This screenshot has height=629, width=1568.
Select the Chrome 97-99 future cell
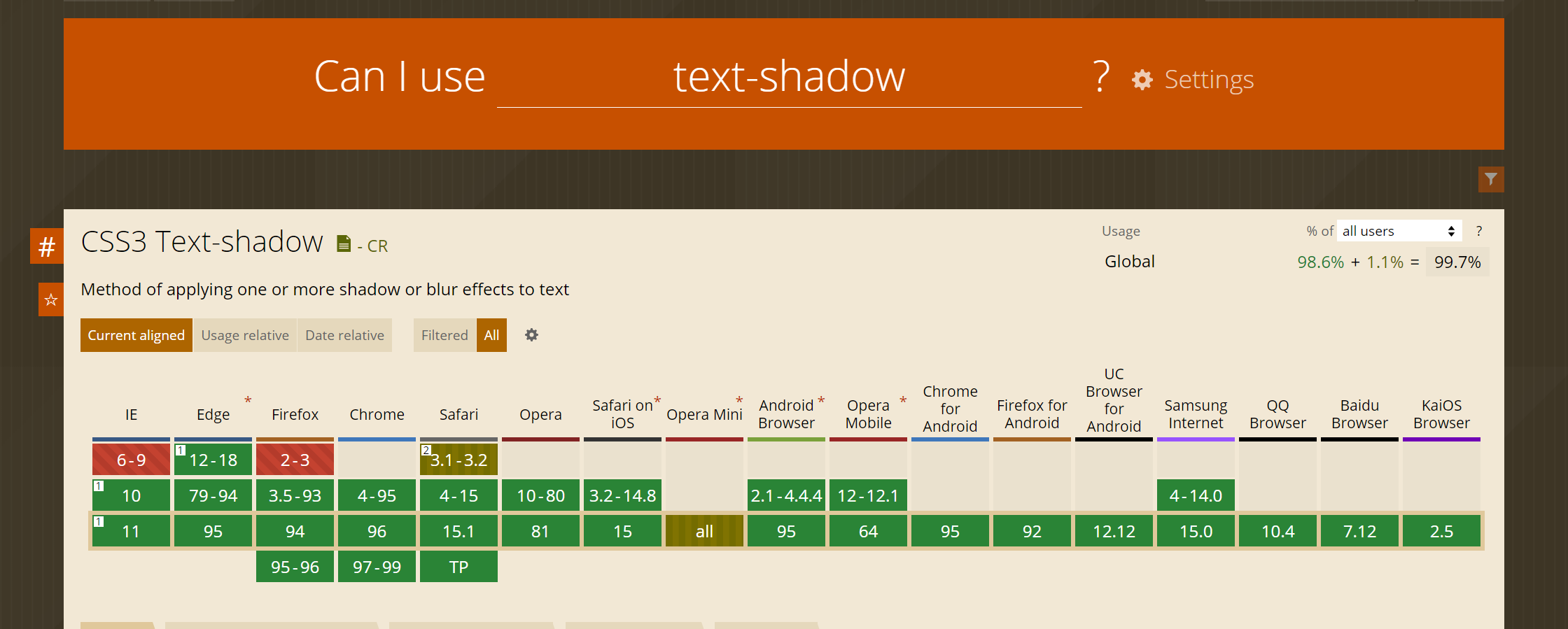377,567
